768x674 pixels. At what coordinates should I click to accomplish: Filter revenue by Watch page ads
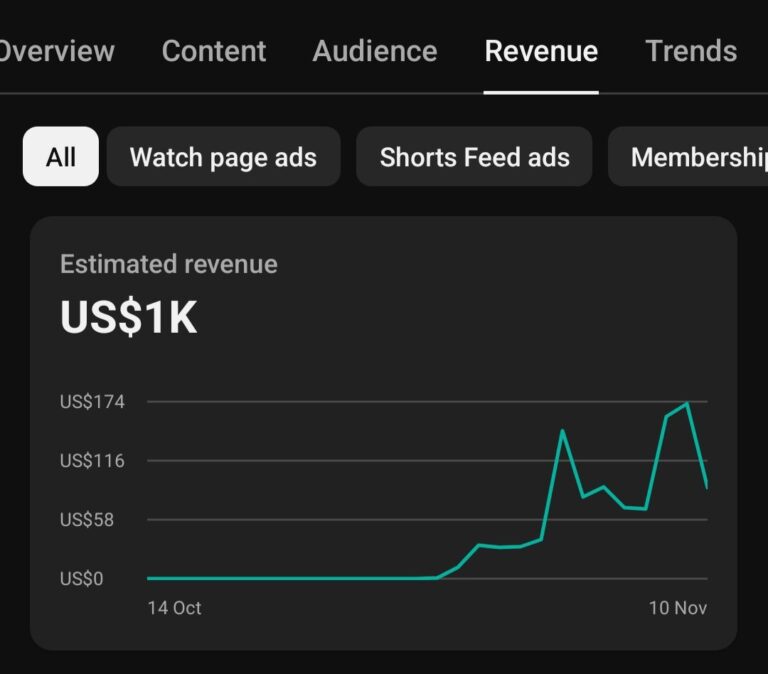(x=223, y=157)
